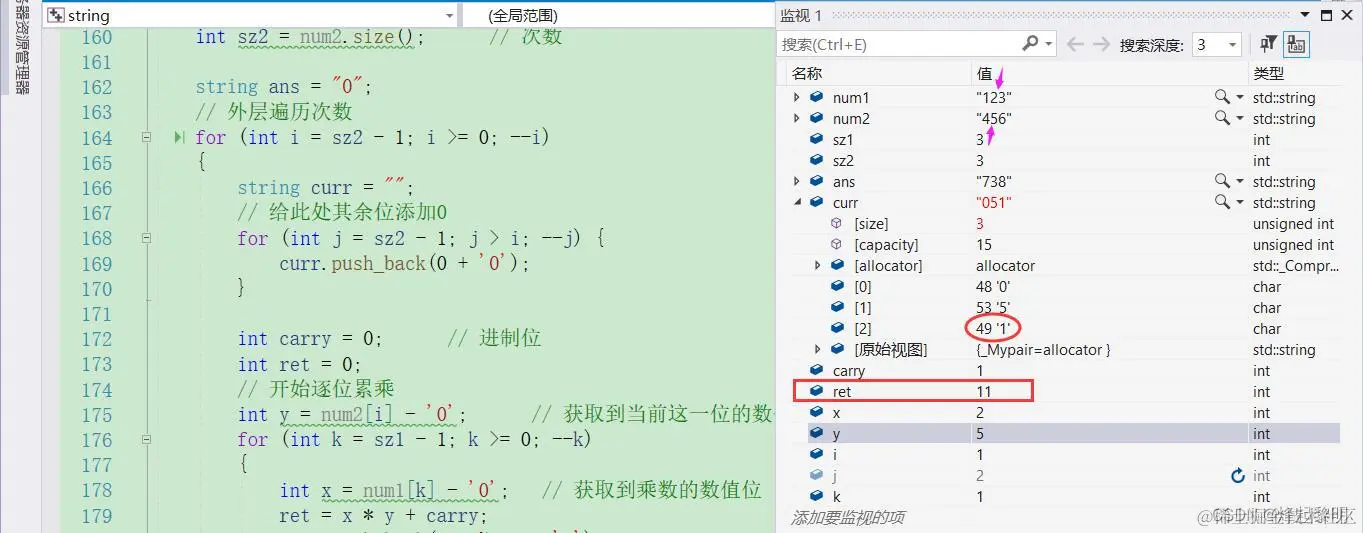This screenshot has width=1363, height=533.
Task: Collapse the for loop at line 164
Action: (146, 137)
